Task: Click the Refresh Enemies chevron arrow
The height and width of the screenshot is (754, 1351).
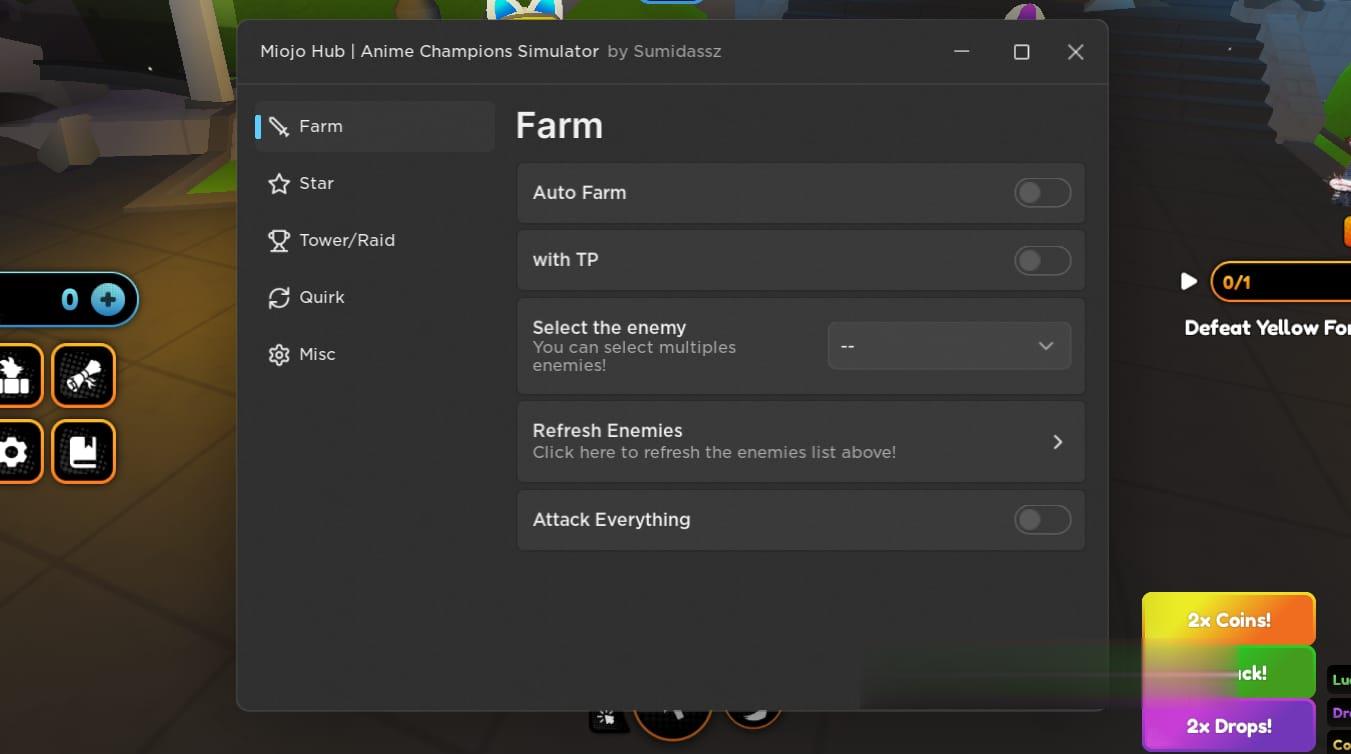Action: (x=1057, y=442)
